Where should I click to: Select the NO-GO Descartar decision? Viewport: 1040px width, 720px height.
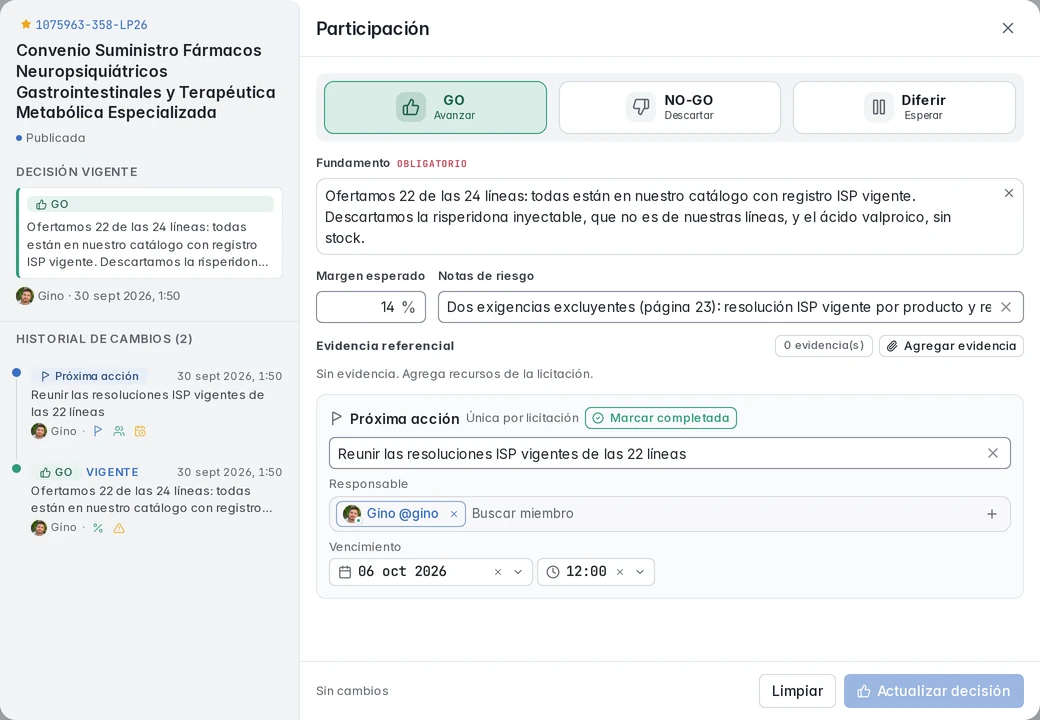670,107
